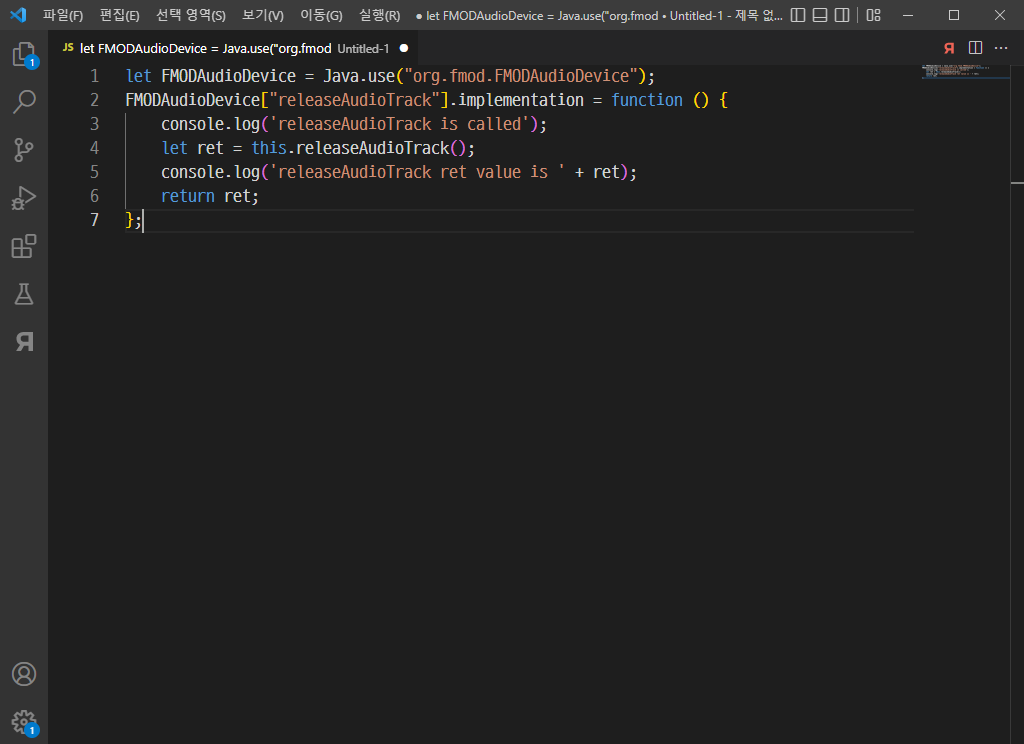Open the Extensions view
This screenshot has height=744, width=1024.
(x=23, y=246)
